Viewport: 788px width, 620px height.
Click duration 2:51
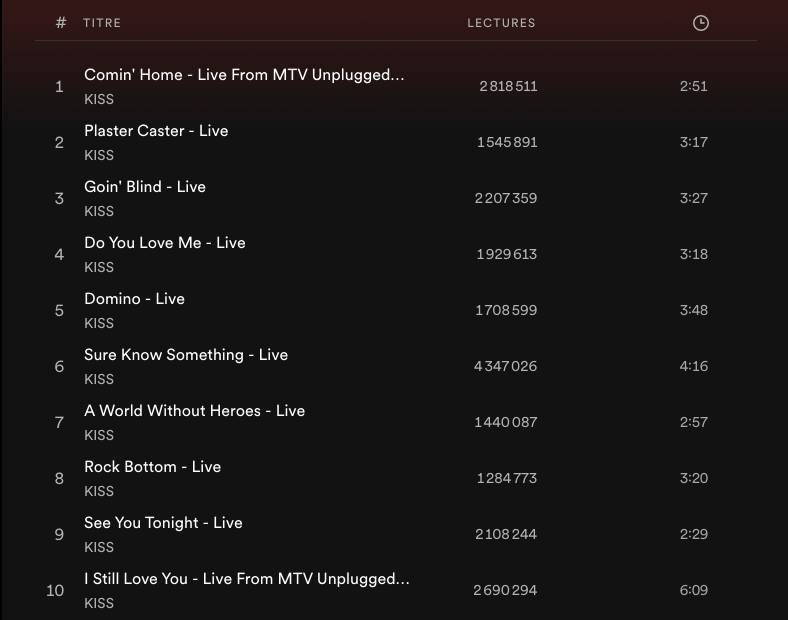[694, 86]
